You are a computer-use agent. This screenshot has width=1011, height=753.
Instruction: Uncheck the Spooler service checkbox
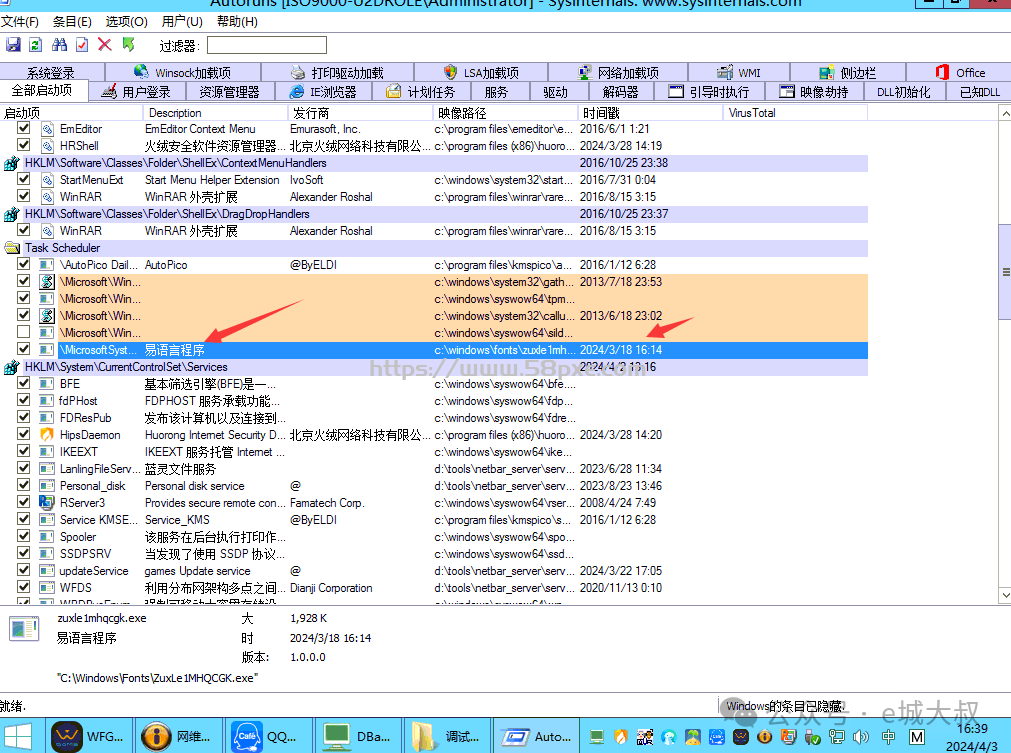24,536
